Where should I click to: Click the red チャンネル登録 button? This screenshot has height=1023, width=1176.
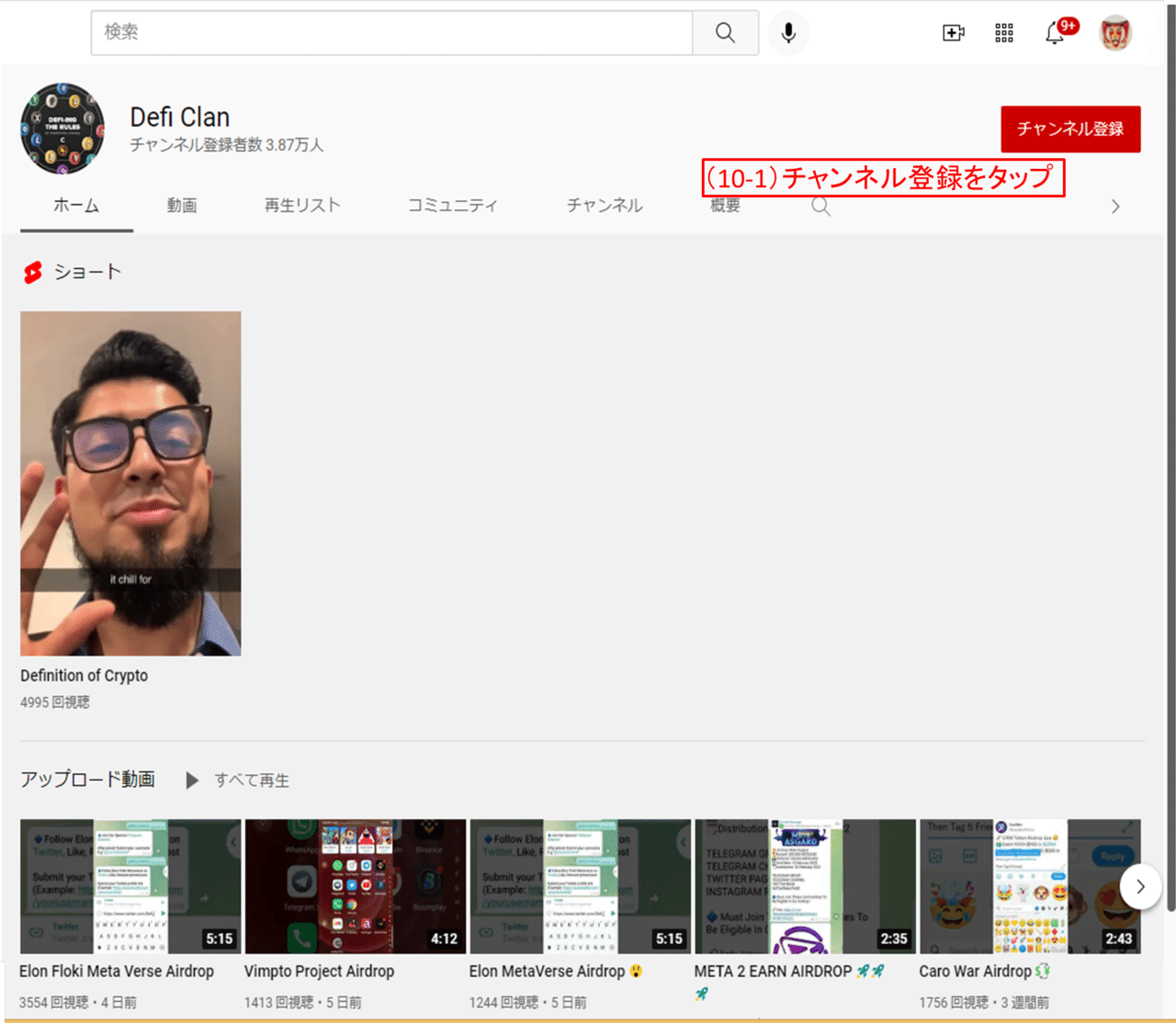[1070, 129]
